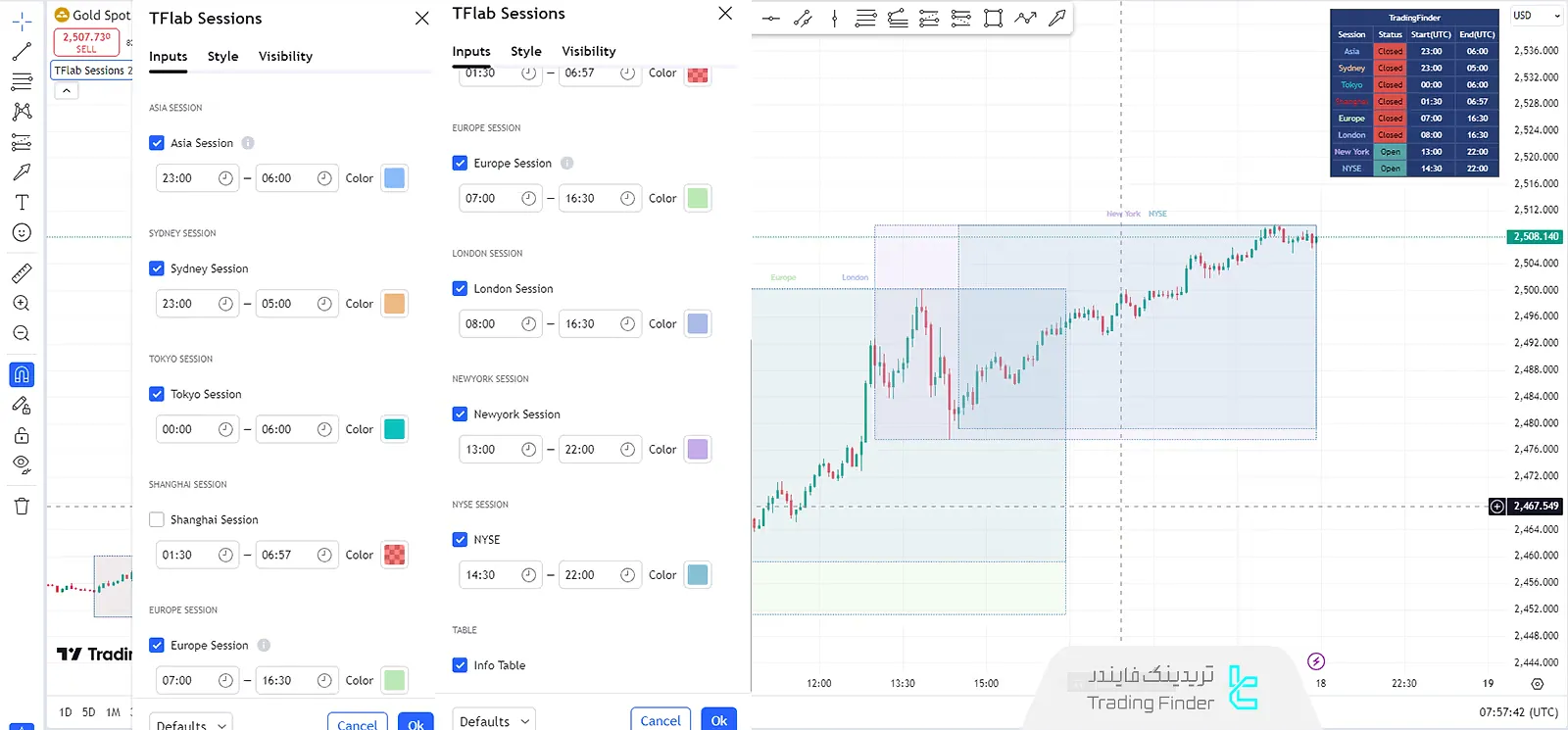The height and width of the screenshot is (730, 1568).
Task: Select the trend line drawing tool
Action: (x=22, y=51)
